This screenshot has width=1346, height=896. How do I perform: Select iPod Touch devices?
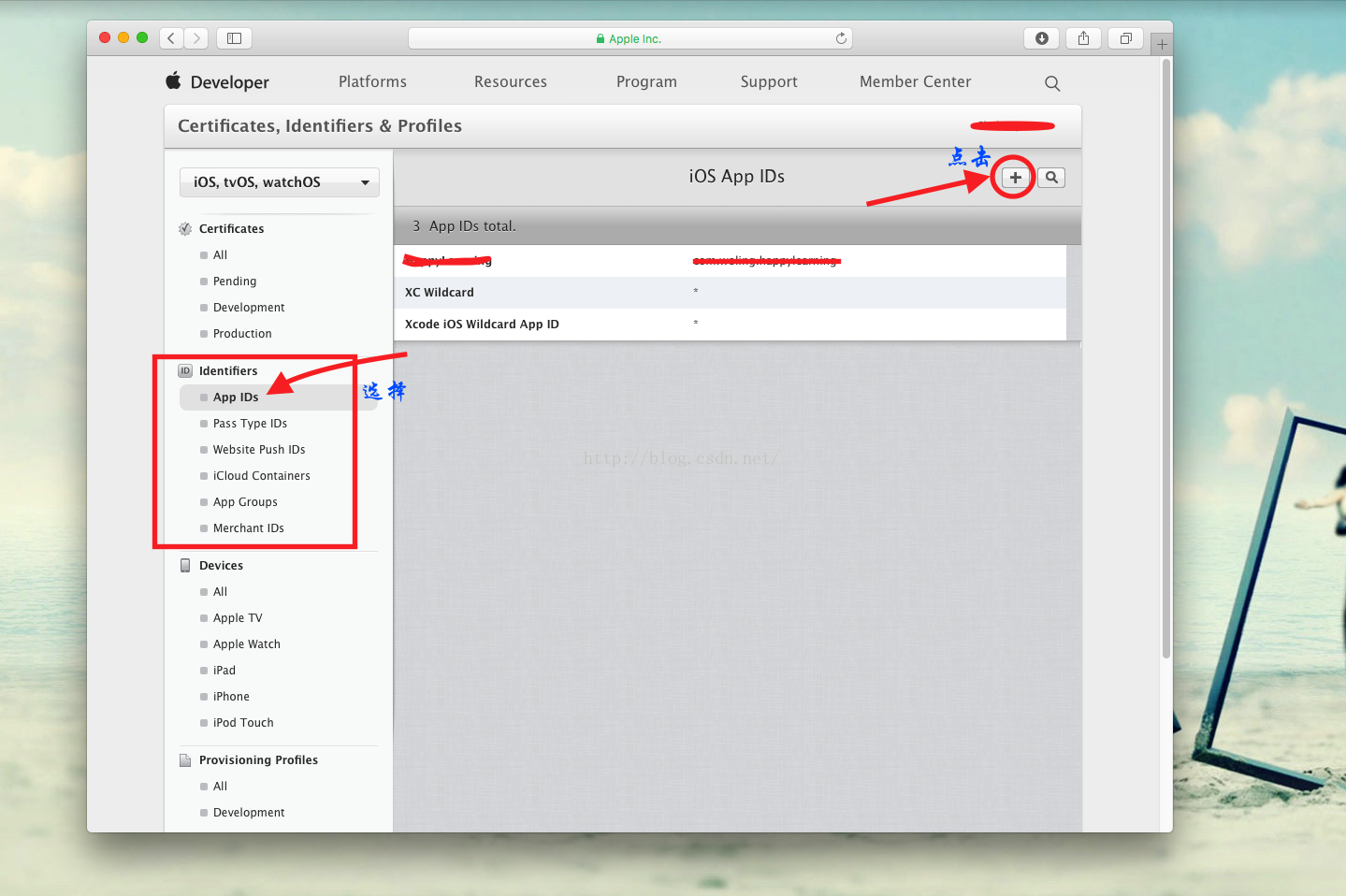pyautogui.click(x=243, y=723)
